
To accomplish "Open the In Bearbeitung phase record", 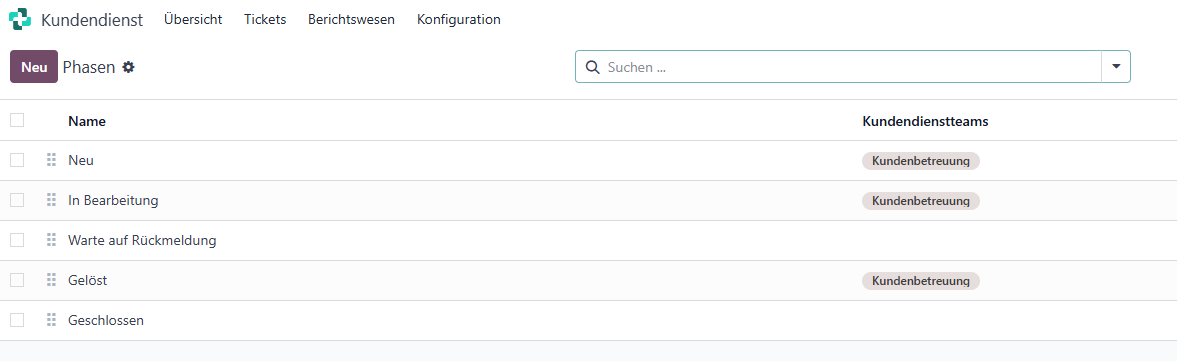I will [113, 200].
